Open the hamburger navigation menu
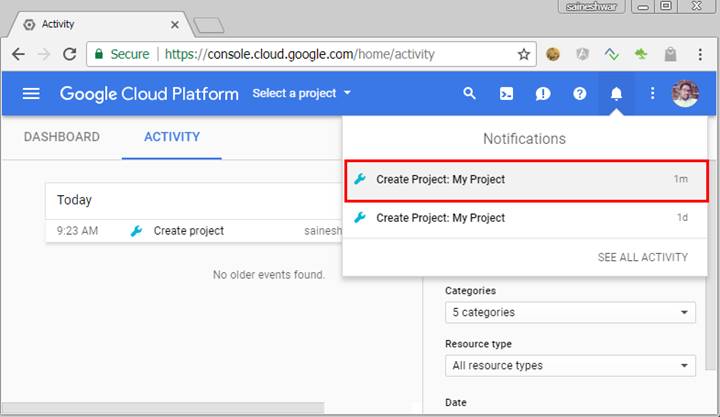The width and height of the screenshot is (720, 417). pyautogui.click(x=31, y=94)
